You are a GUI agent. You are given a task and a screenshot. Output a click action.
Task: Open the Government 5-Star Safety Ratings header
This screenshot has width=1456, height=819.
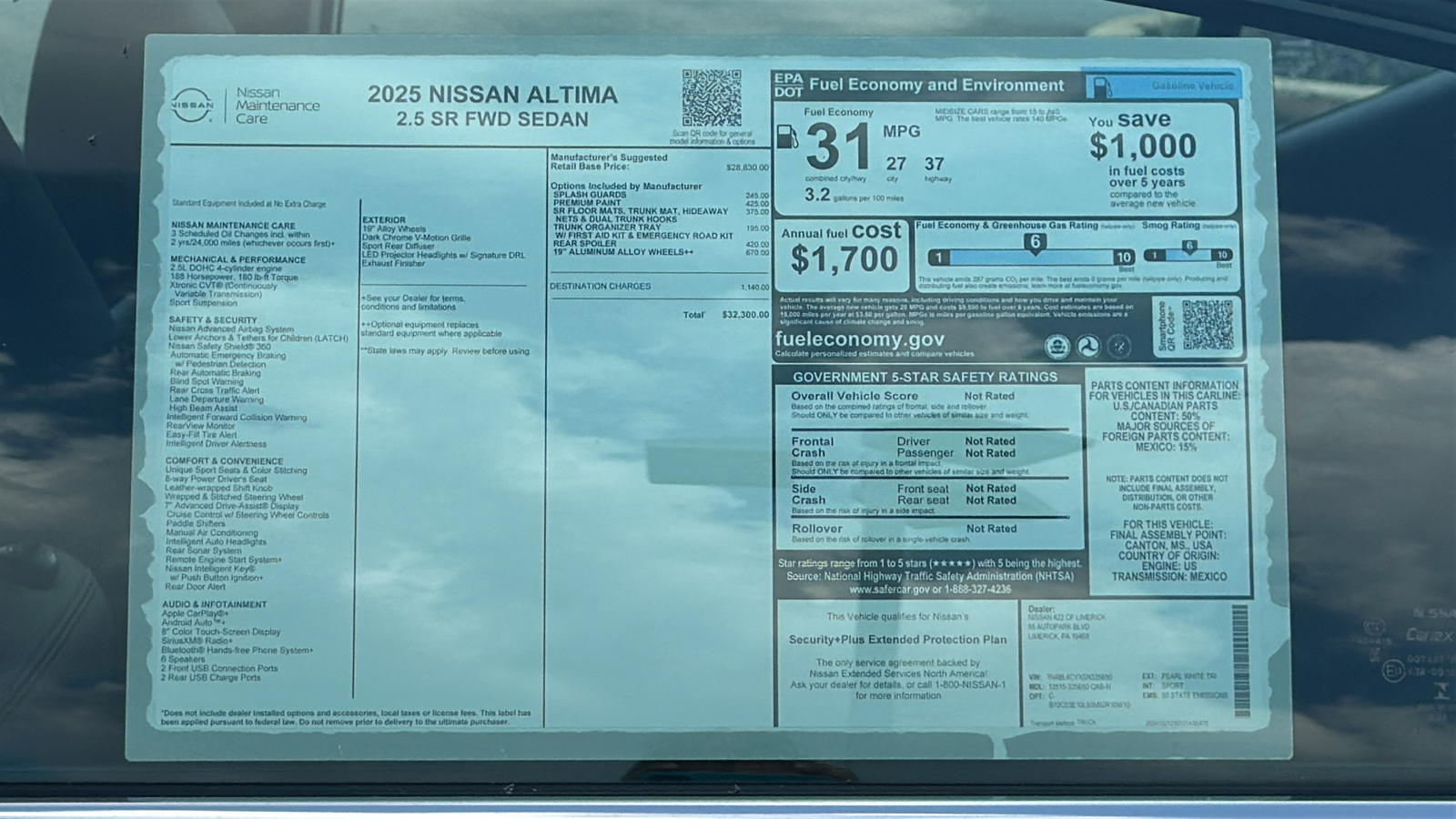click(x=925, y=376)
